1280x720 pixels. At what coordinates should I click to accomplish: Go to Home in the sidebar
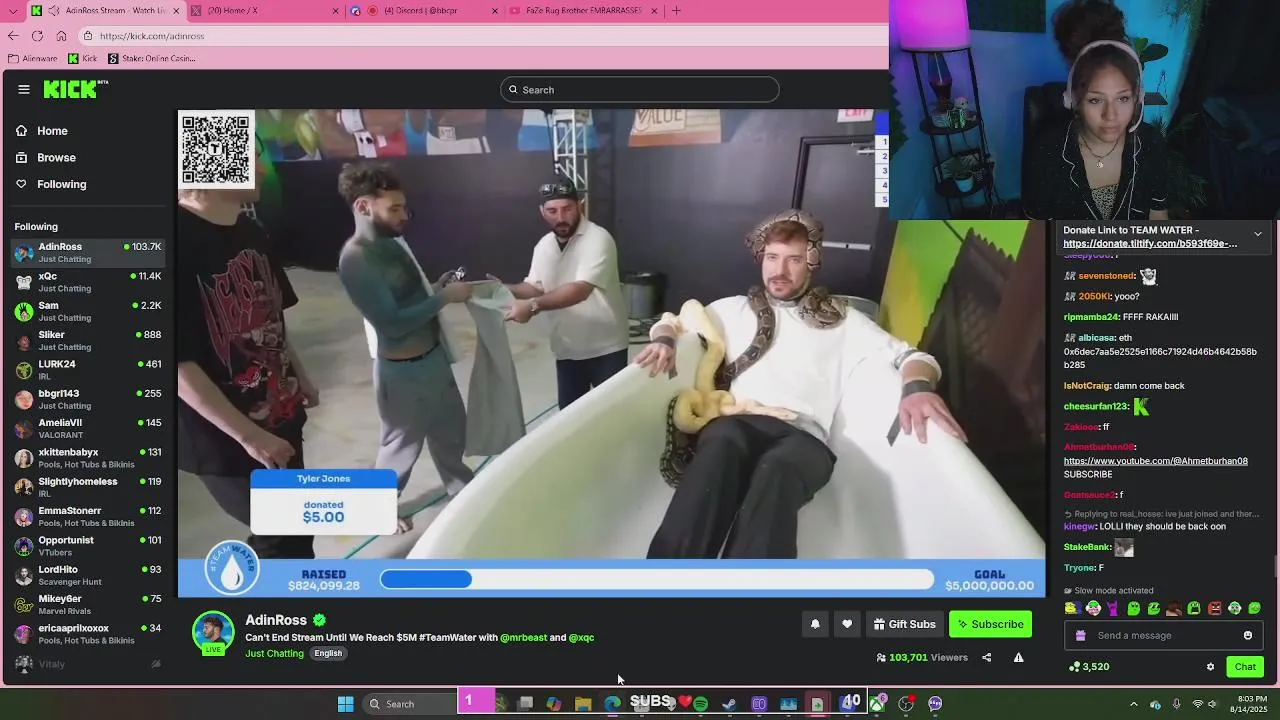pyautogui.click(x=43, y=131)
